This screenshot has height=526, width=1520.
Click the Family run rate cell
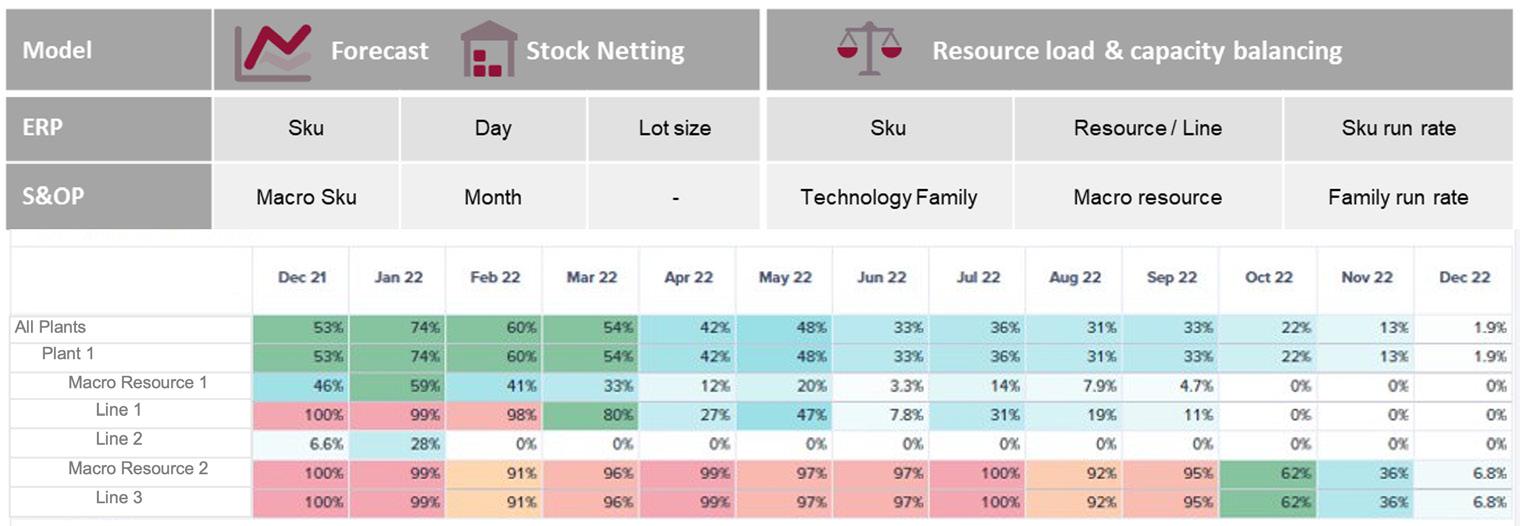point(1397,197)
